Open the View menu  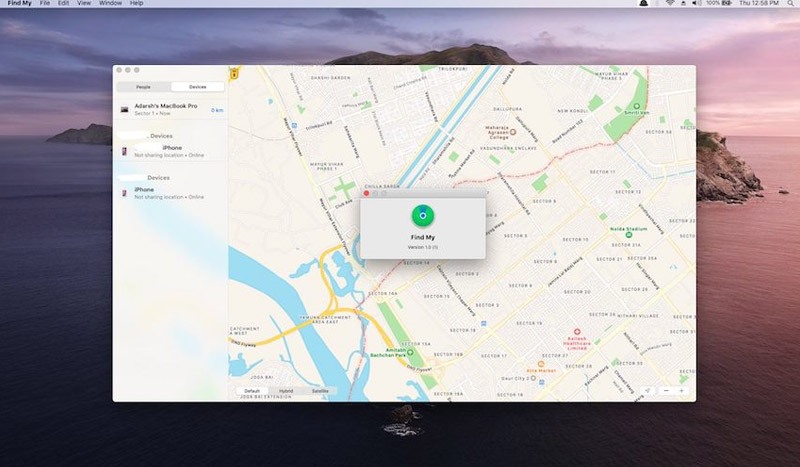[84, 3]
